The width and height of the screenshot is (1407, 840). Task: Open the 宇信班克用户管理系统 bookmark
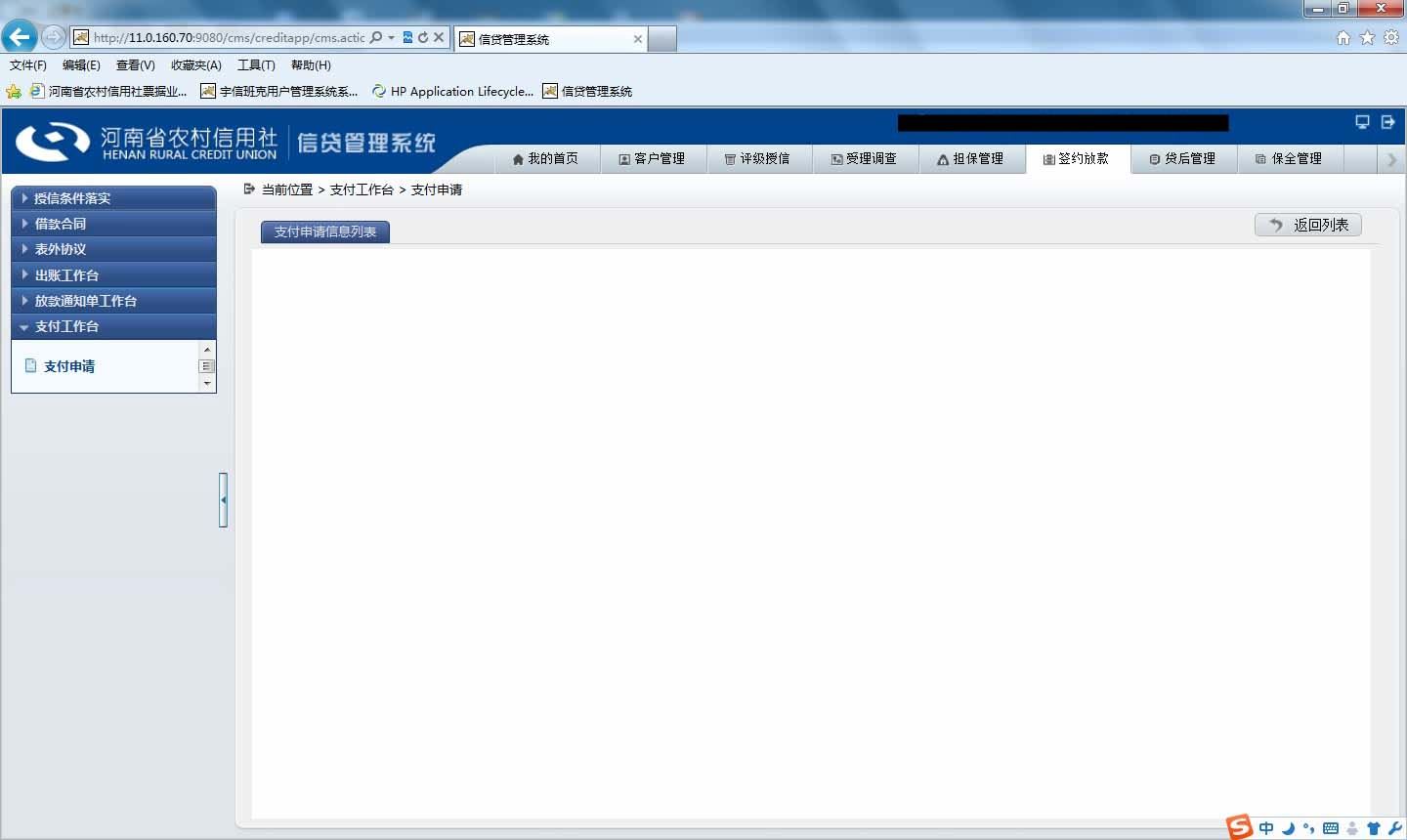[x=279, y=91]
